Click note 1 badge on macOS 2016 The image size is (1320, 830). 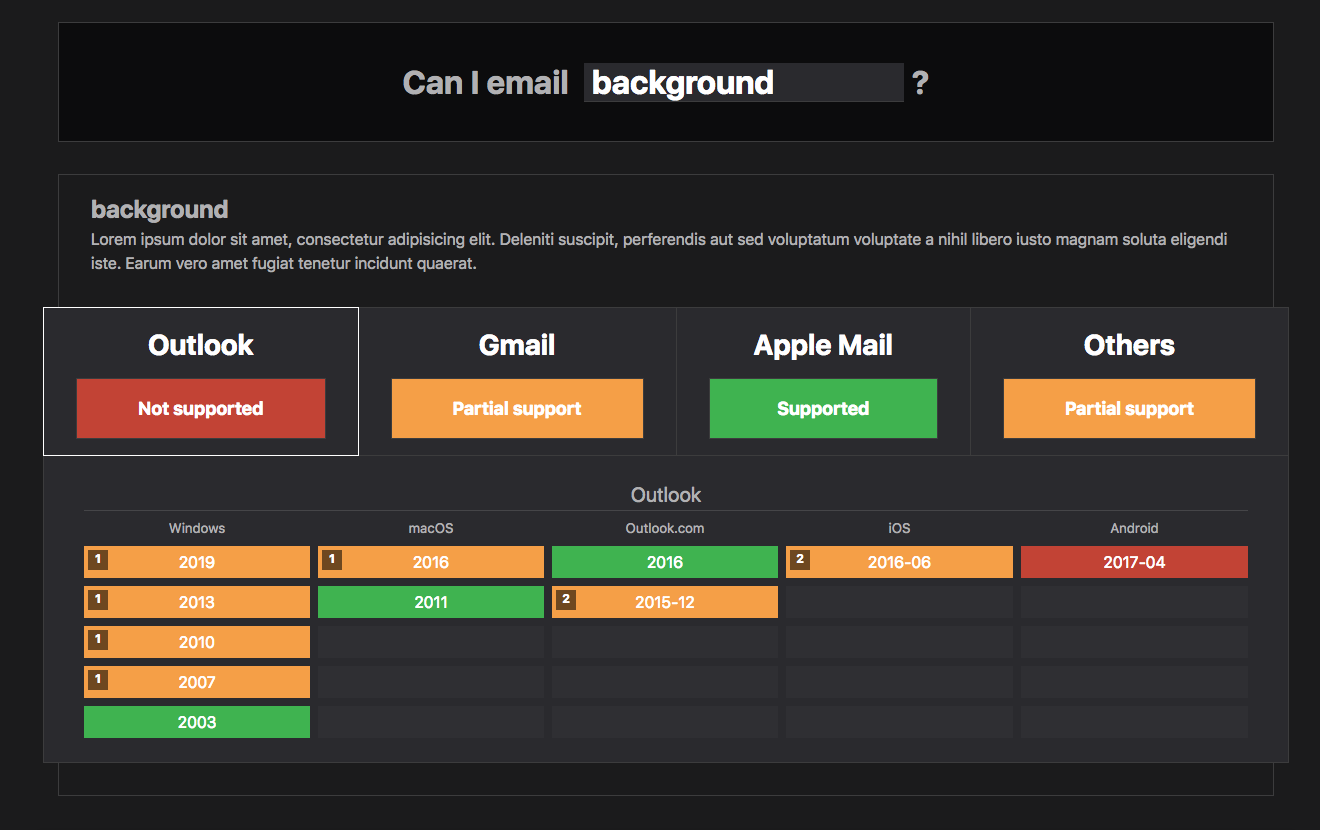[332, 560]
